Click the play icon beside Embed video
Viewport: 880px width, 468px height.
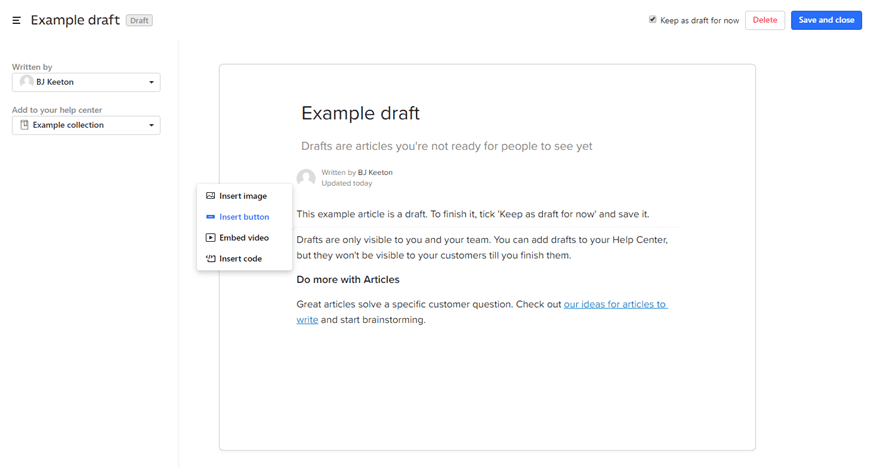(210, 238)
